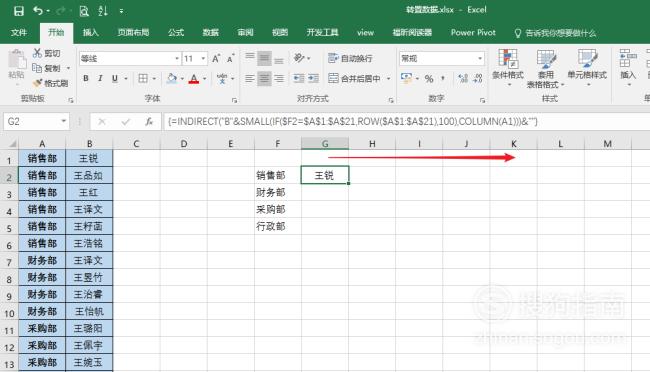The height and width of the screenshot is (372, 650).
Task: Switch to the 页面布局 Page Layout tab
Action: pos(133,32)
